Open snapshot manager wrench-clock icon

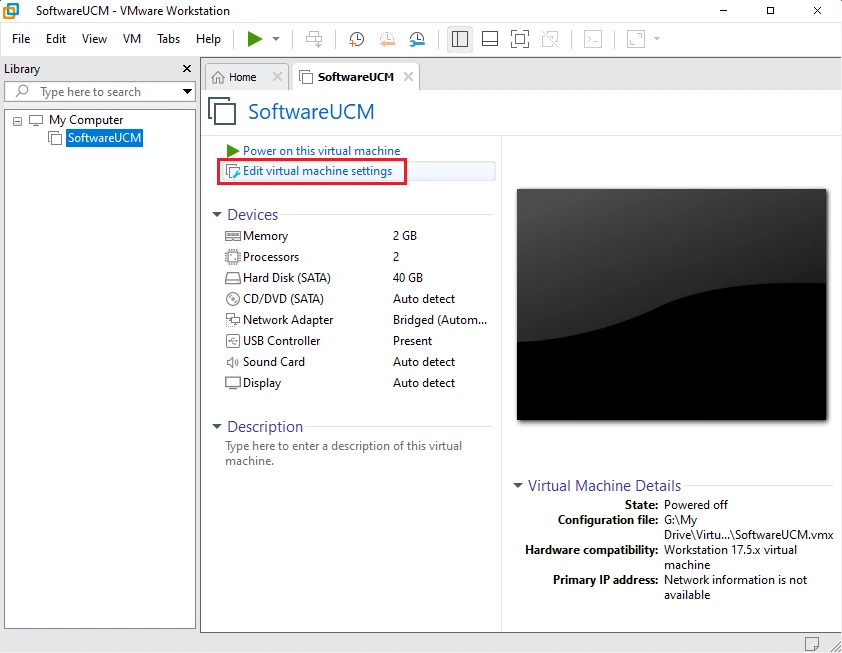417,39
